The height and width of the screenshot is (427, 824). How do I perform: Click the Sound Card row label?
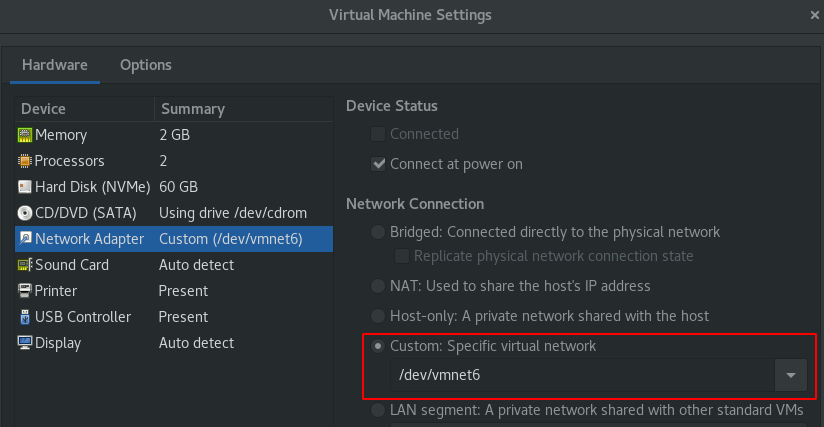coord(71,265)
